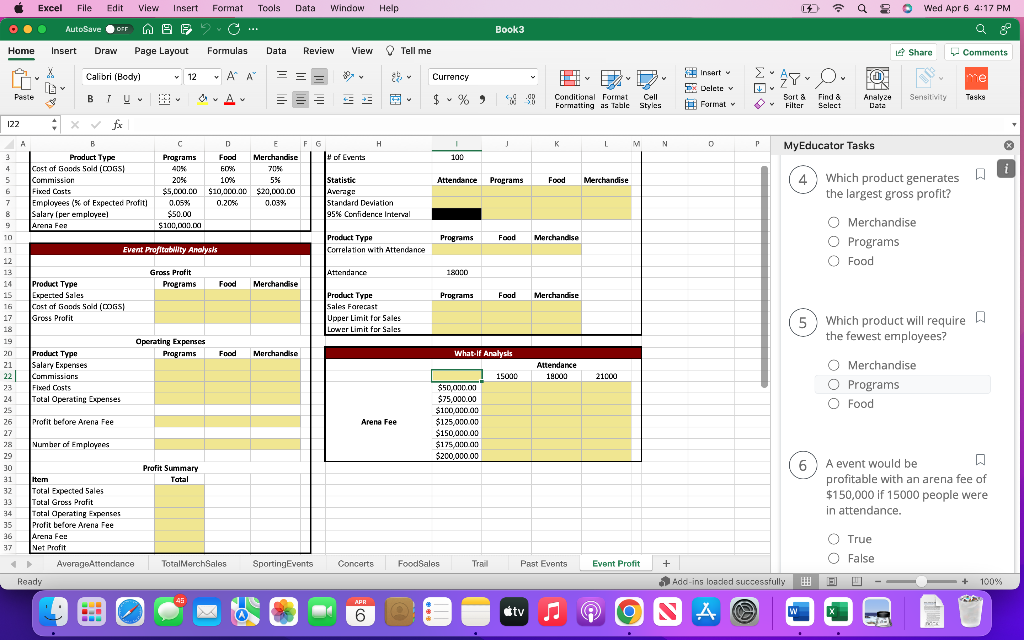Switch to Page Layout view in status bar
1024x640 pixels.
click(832, 581)
